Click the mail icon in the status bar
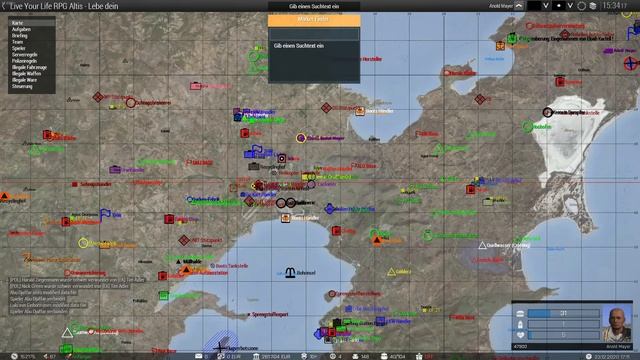 pos(199,356)
